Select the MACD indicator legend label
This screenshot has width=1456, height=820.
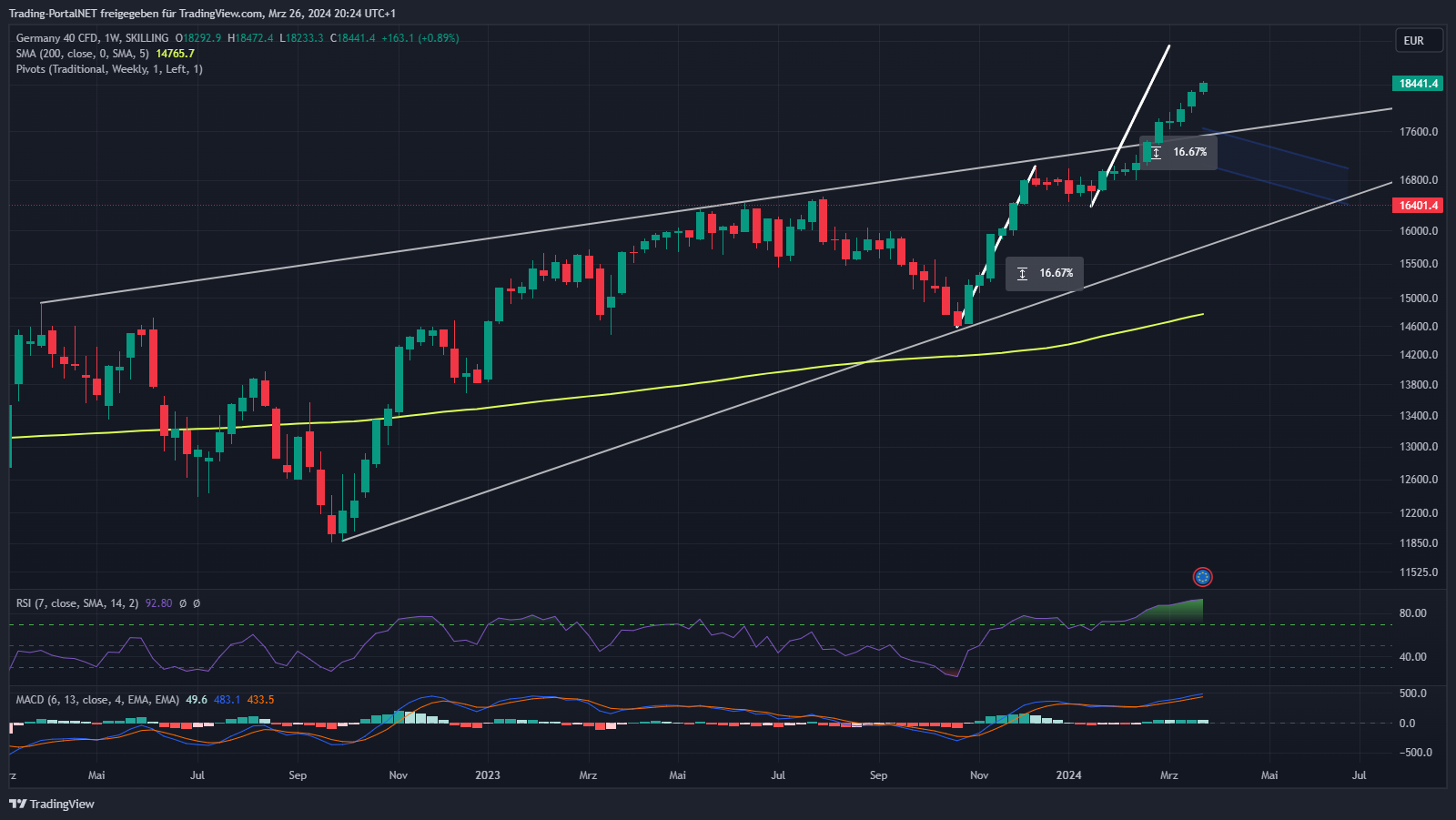(96, 700)
